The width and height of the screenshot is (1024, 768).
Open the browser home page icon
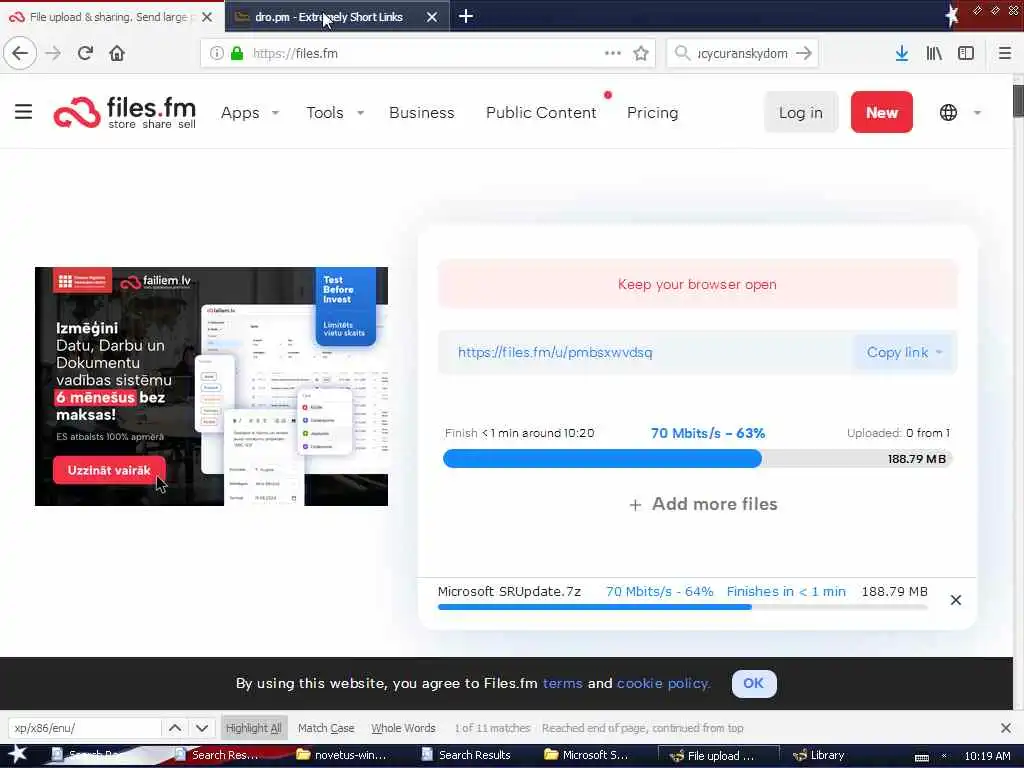[x=117, y=53]
